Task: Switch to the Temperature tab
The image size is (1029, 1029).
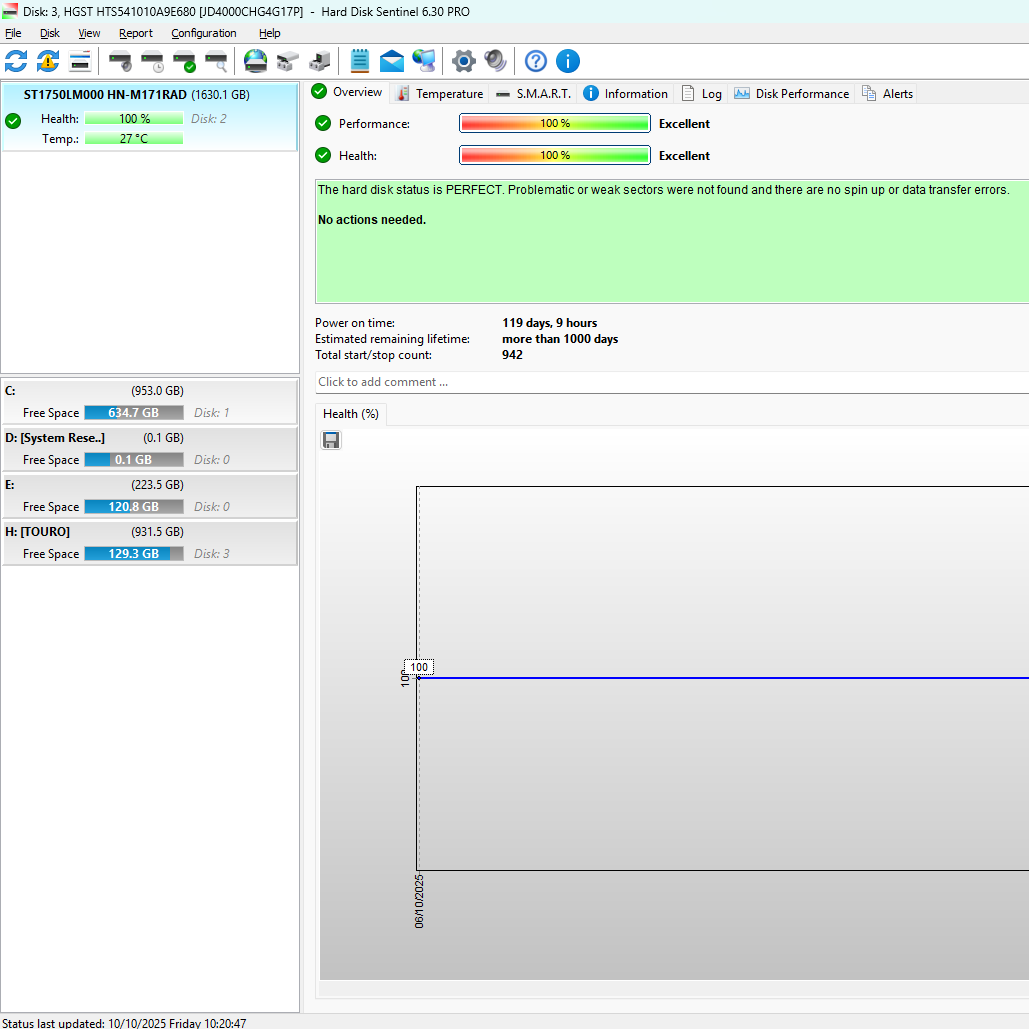Action: coord(439,94)
